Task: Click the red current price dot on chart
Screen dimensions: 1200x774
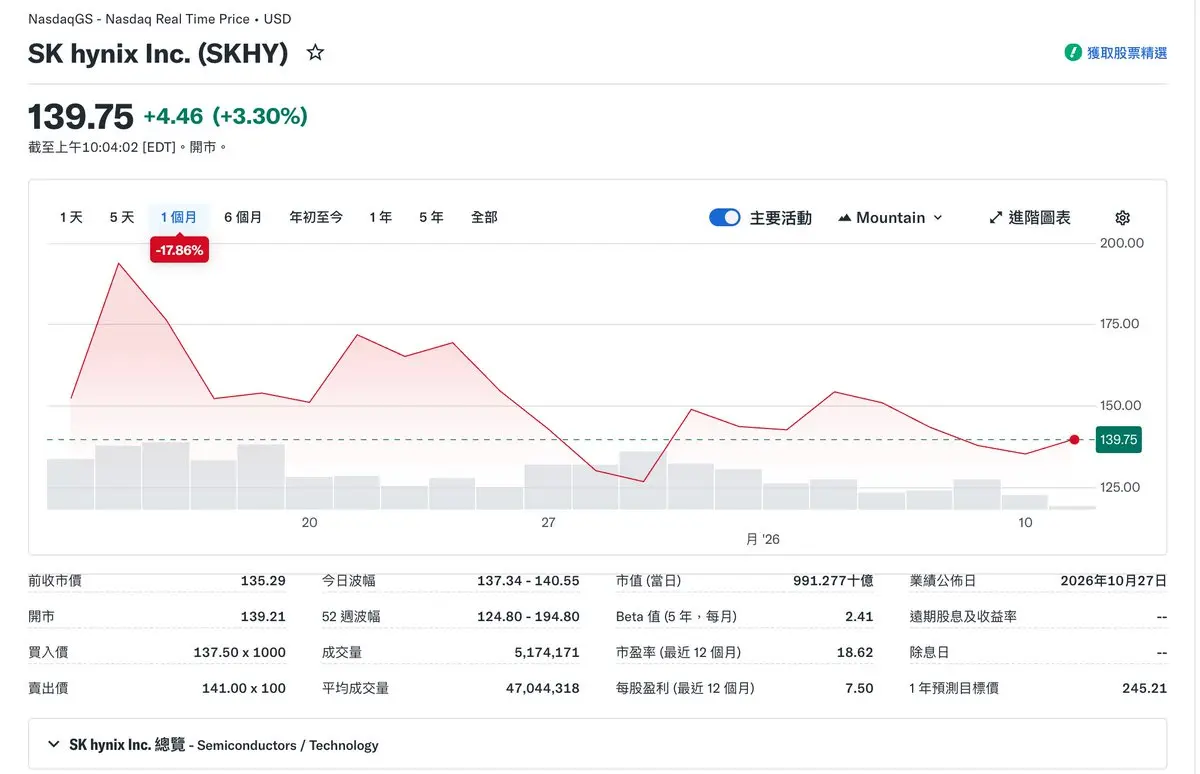Action: (1074, 440)
